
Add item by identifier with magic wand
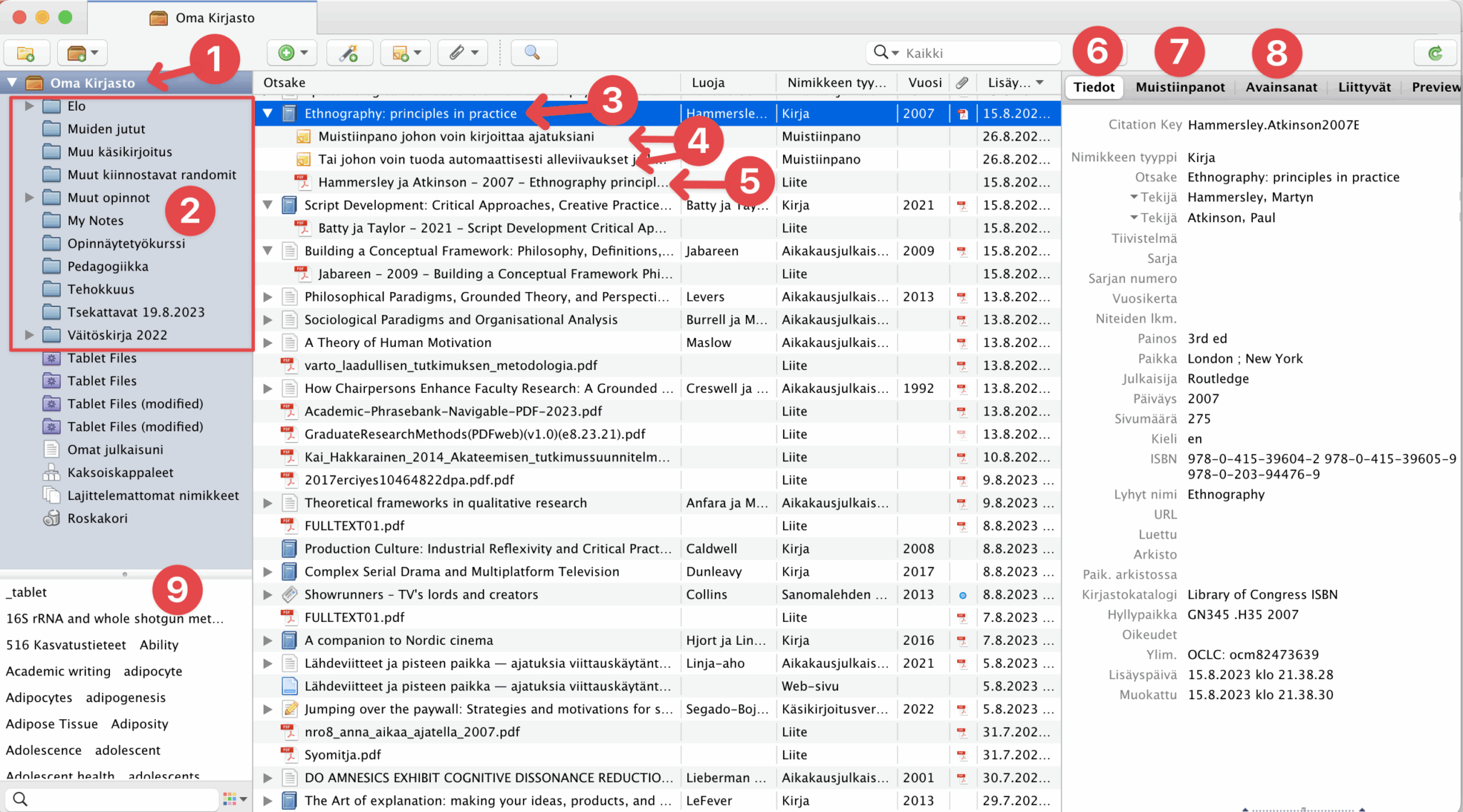(x=349, y=53)
